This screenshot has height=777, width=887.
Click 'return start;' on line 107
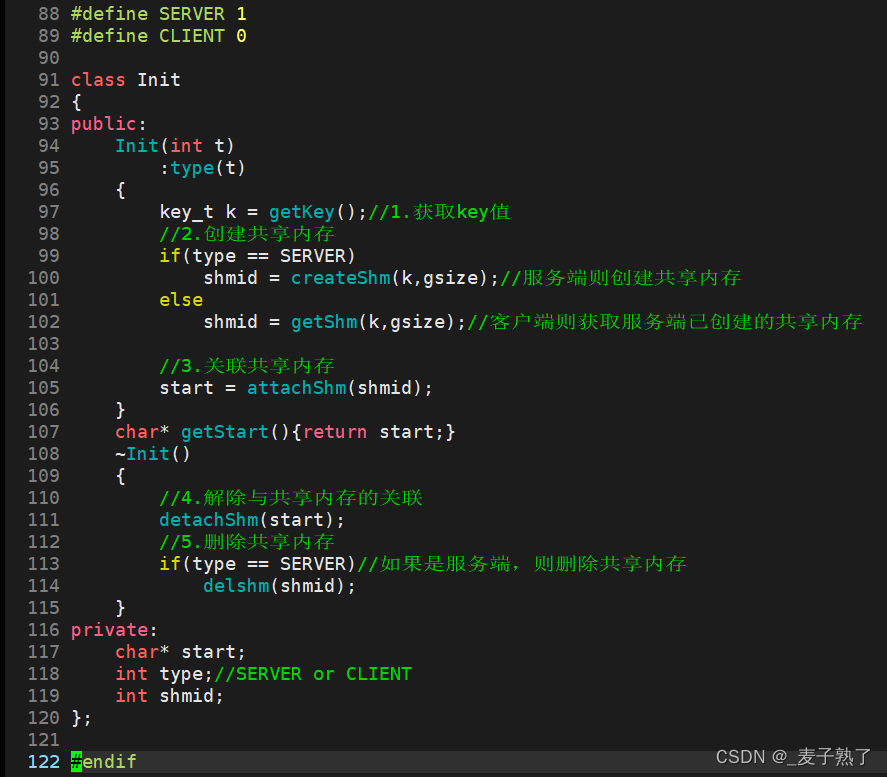click(373, 432)
